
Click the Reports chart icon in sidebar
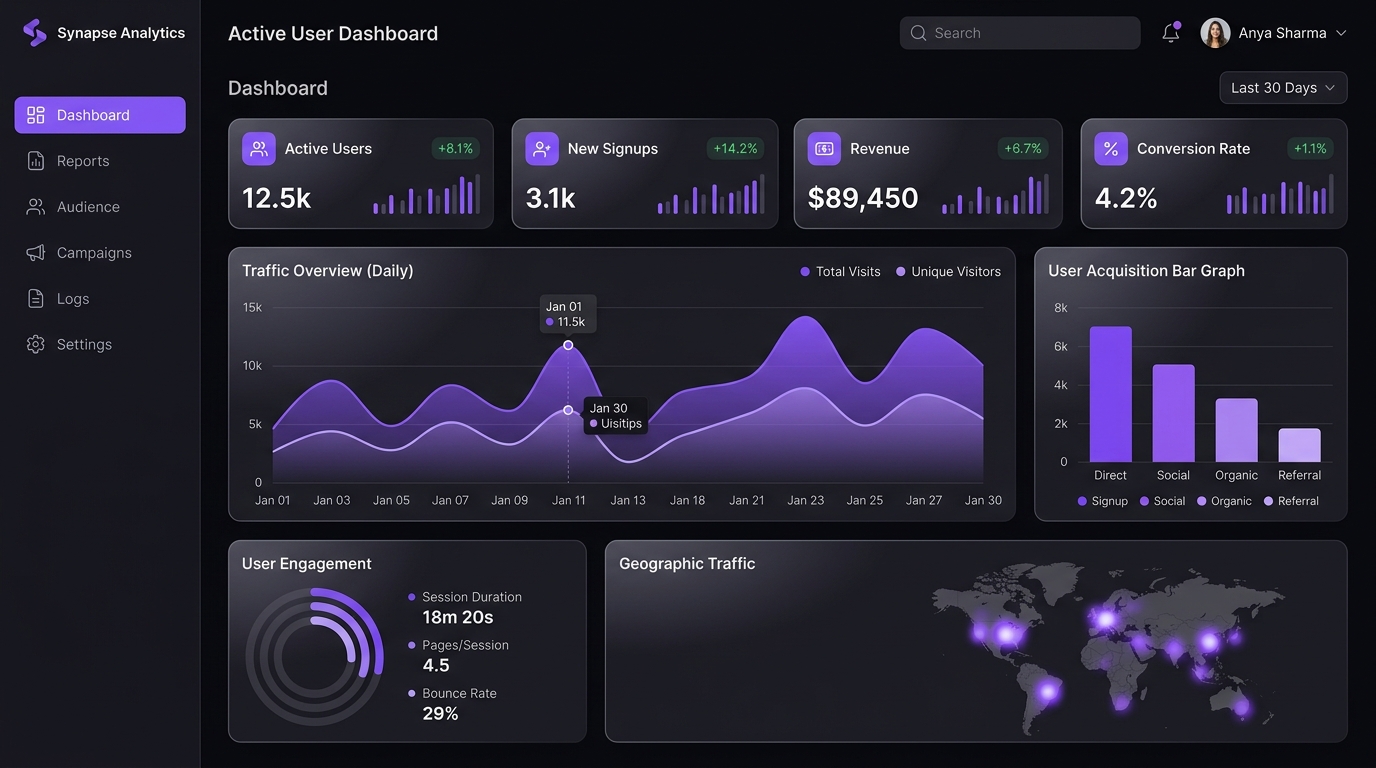point(36,161)
